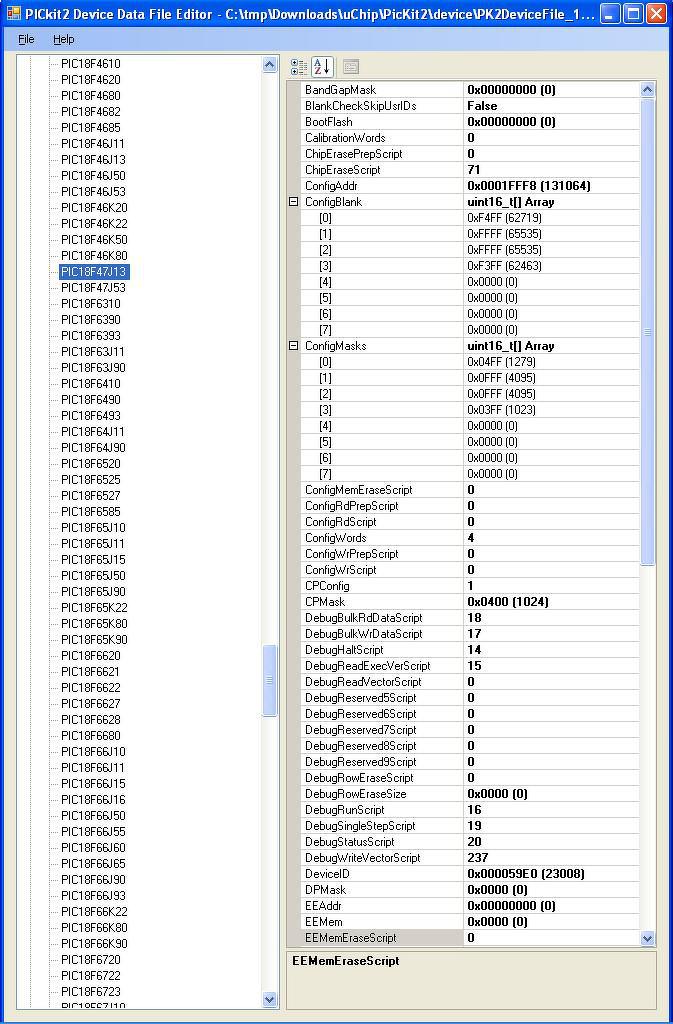673x1024 pixels.
Task: Select the ConfigMemEraseScript property name
Action: [358, 490]
